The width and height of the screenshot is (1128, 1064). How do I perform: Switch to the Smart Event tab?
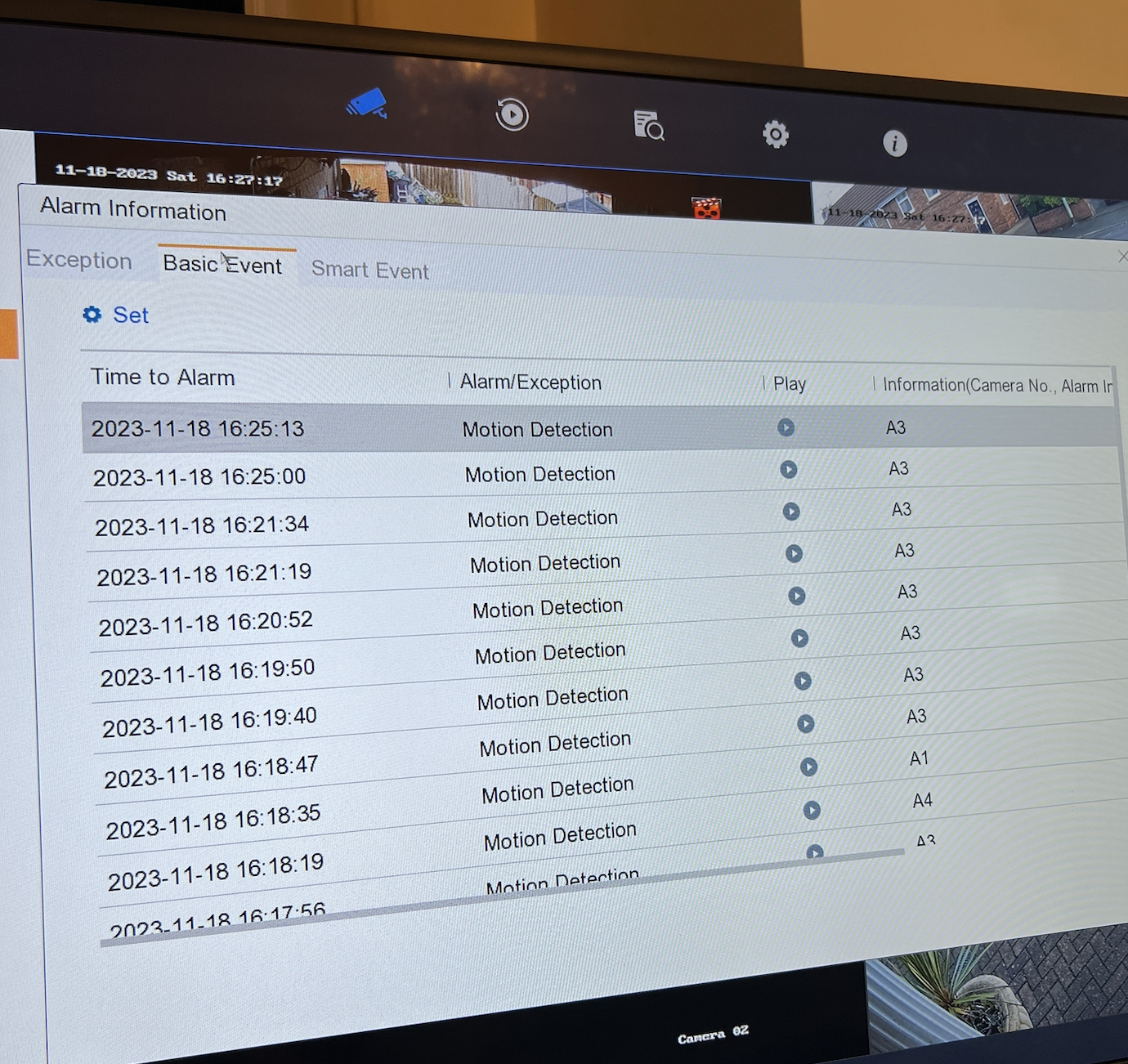point(369,270)
